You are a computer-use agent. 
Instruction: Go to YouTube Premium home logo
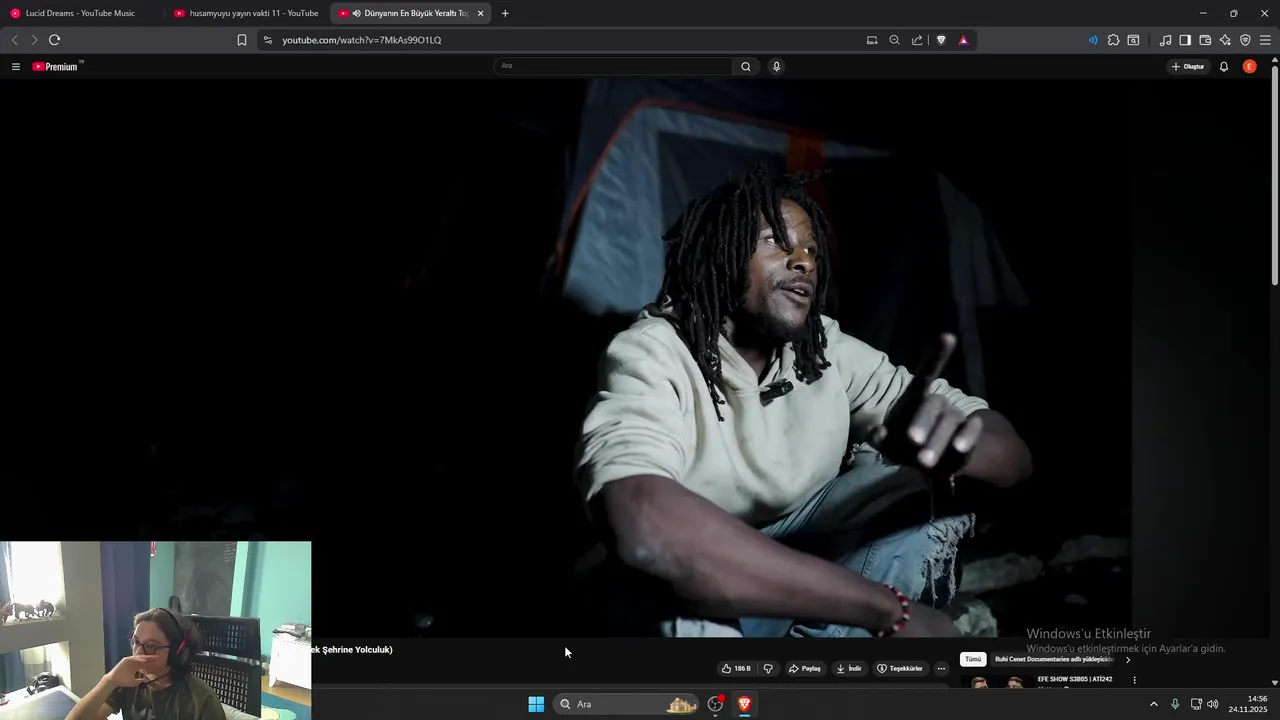pyautogui.click(x=57, y=67)
